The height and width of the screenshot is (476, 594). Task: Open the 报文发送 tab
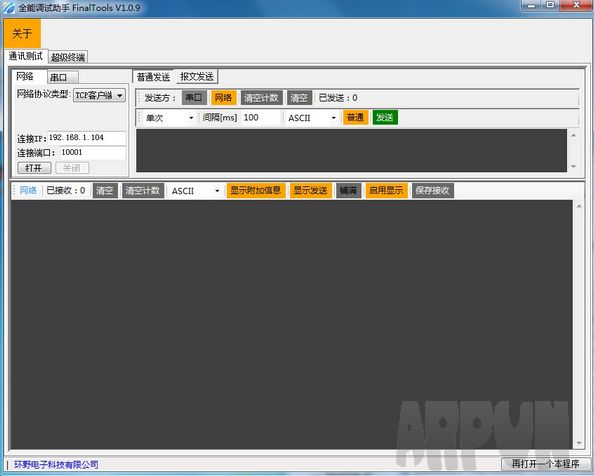[197, 76]
